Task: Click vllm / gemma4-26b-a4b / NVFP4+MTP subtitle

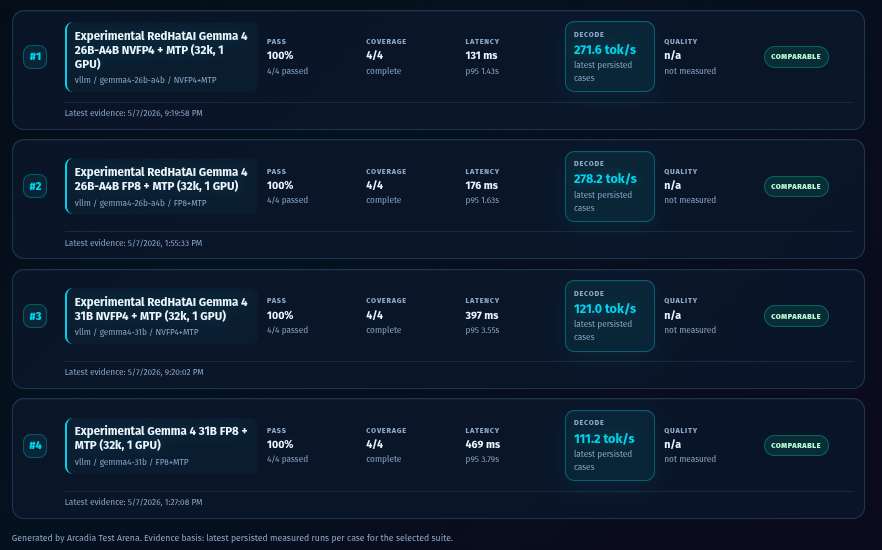Action: click(145, 80)
